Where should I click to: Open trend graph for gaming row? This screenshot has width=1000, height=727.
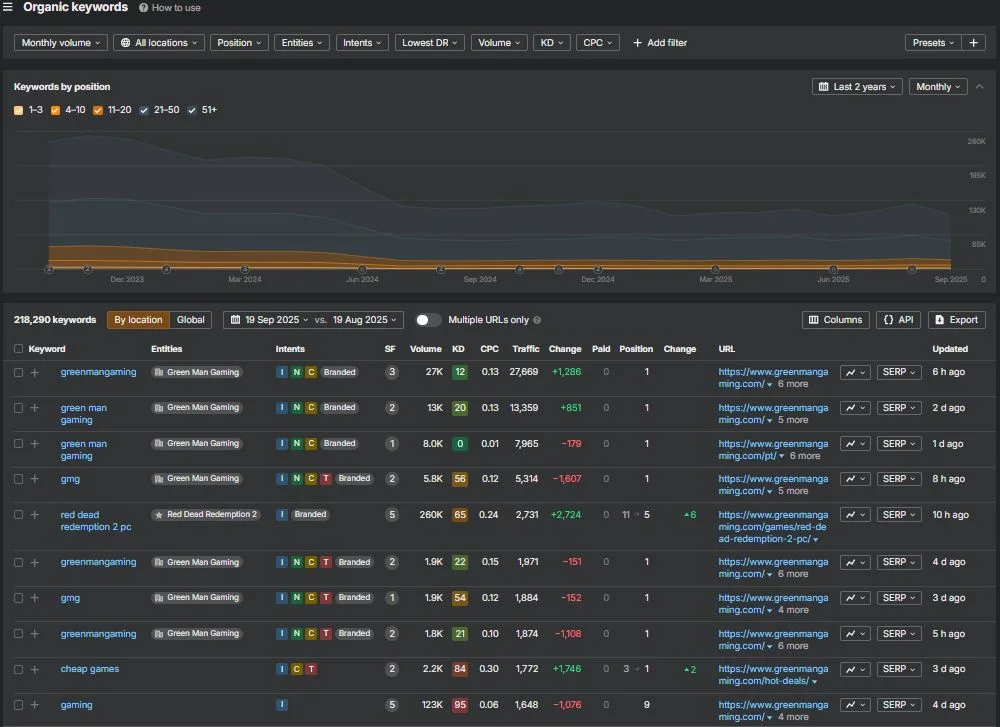click(x=855, y=705)
